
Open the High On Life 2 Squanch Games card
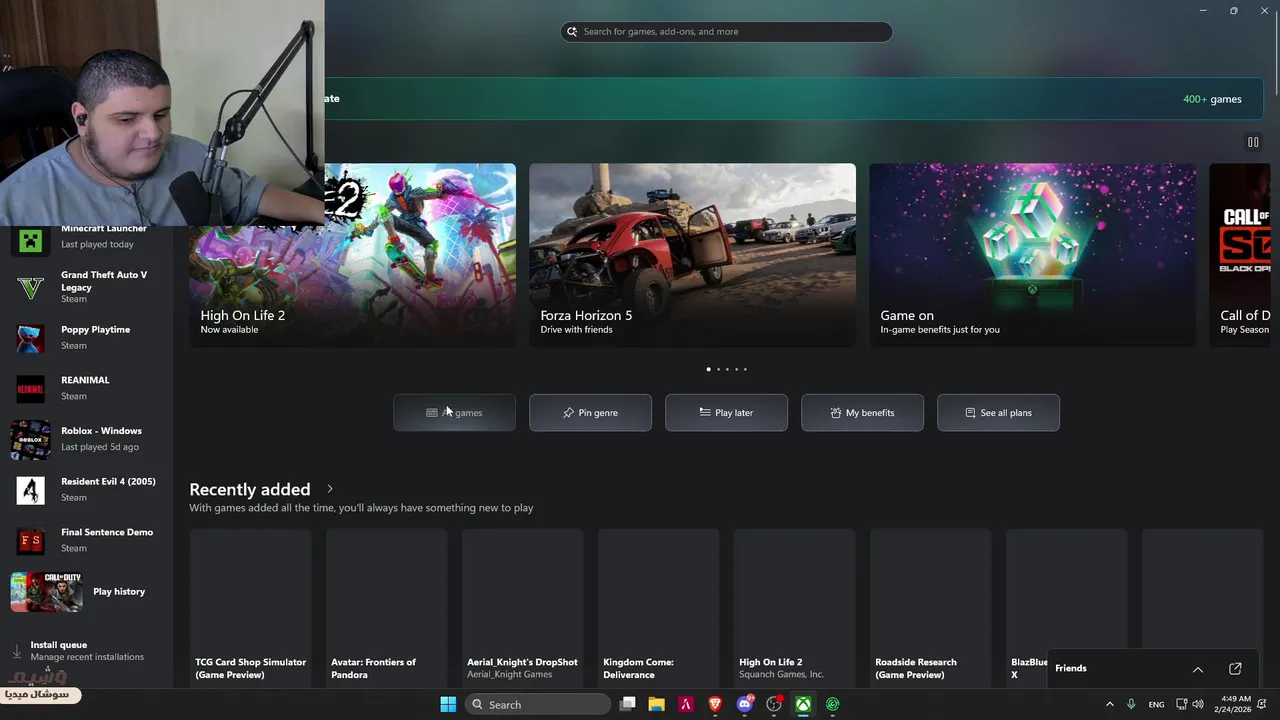pos(794,606)
